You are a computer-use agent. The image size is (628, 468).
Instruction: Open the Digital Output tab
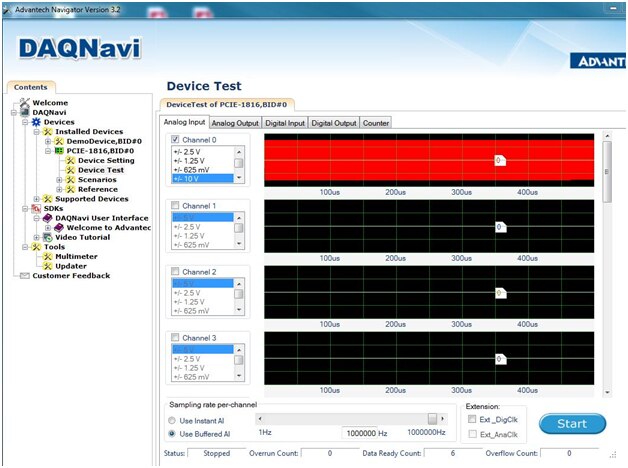(334, 123)
